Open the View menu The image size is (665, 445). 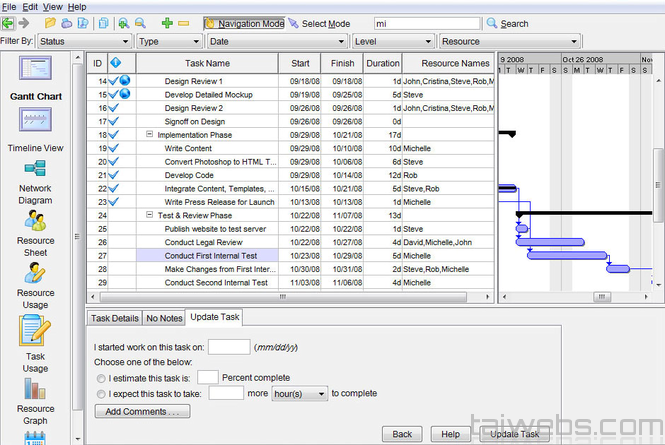[x=52, y=7]
